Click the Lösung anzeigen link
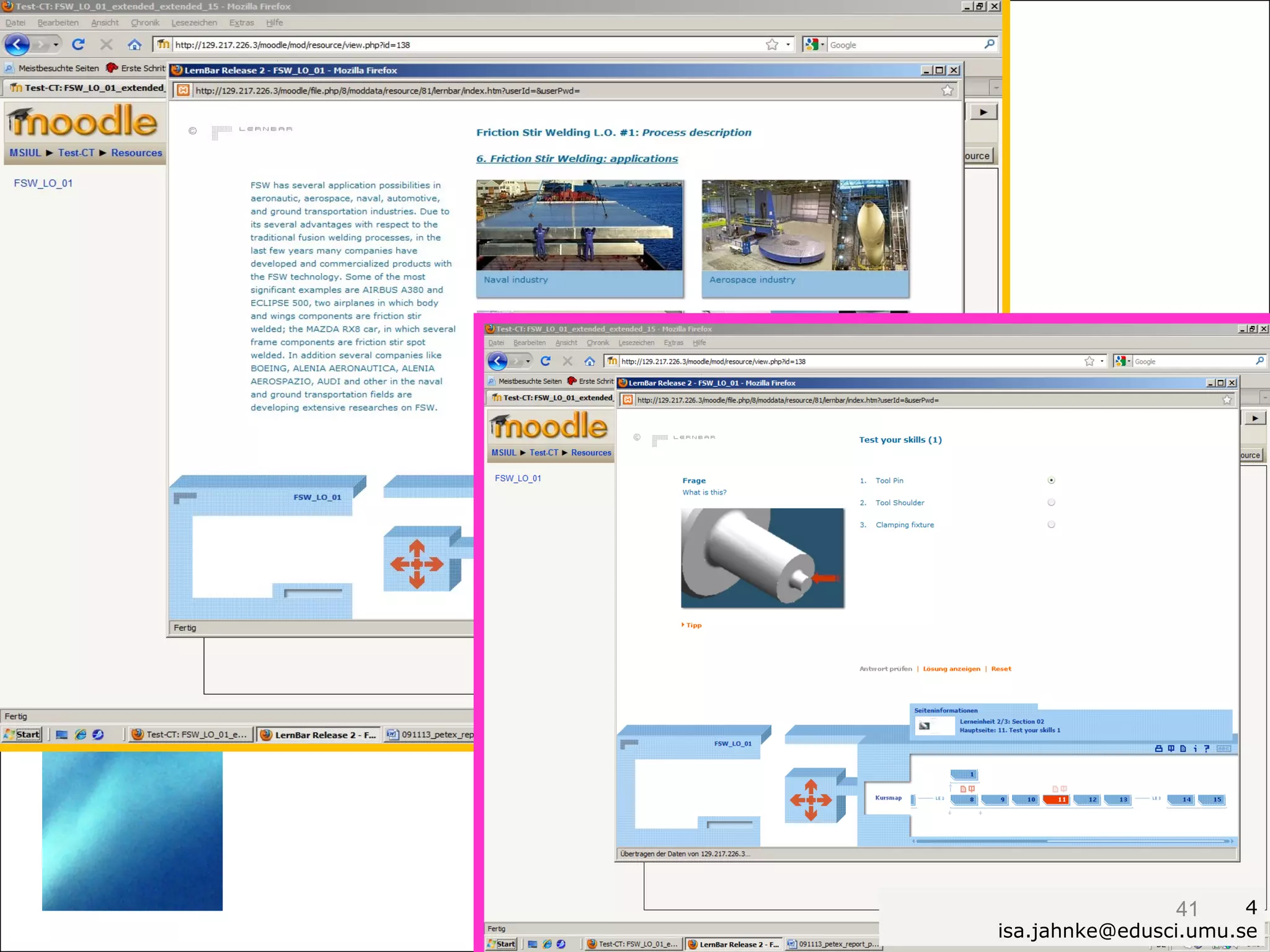The image size is (1270, 952). [x=951, y=669]
